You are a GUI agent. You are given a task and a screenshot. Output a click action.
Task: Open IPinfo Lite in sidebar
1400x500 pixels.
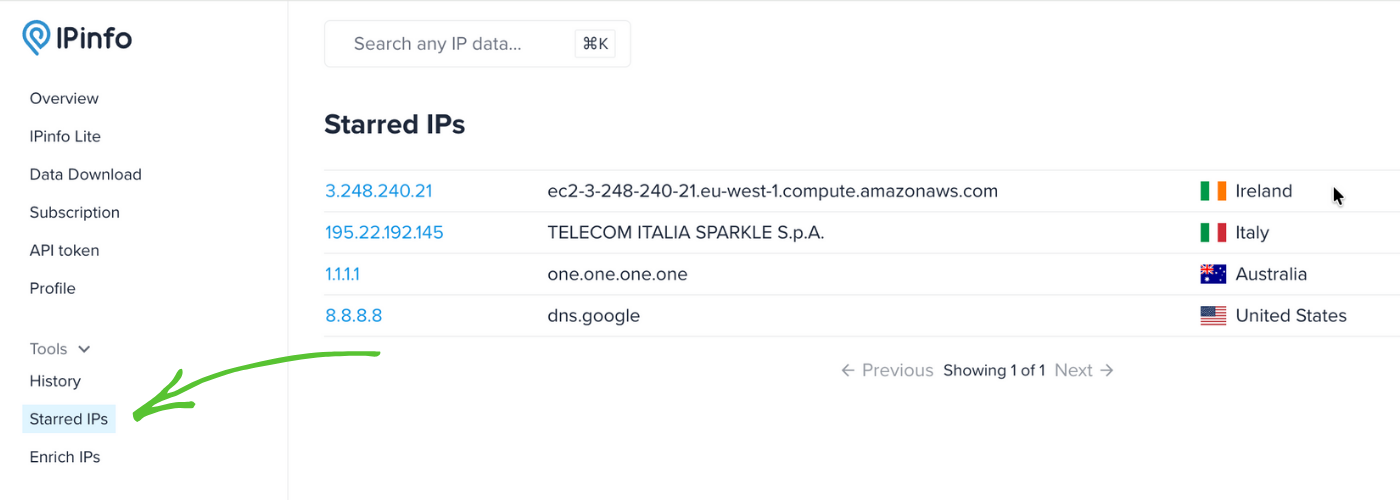click(x=65, y=136)
